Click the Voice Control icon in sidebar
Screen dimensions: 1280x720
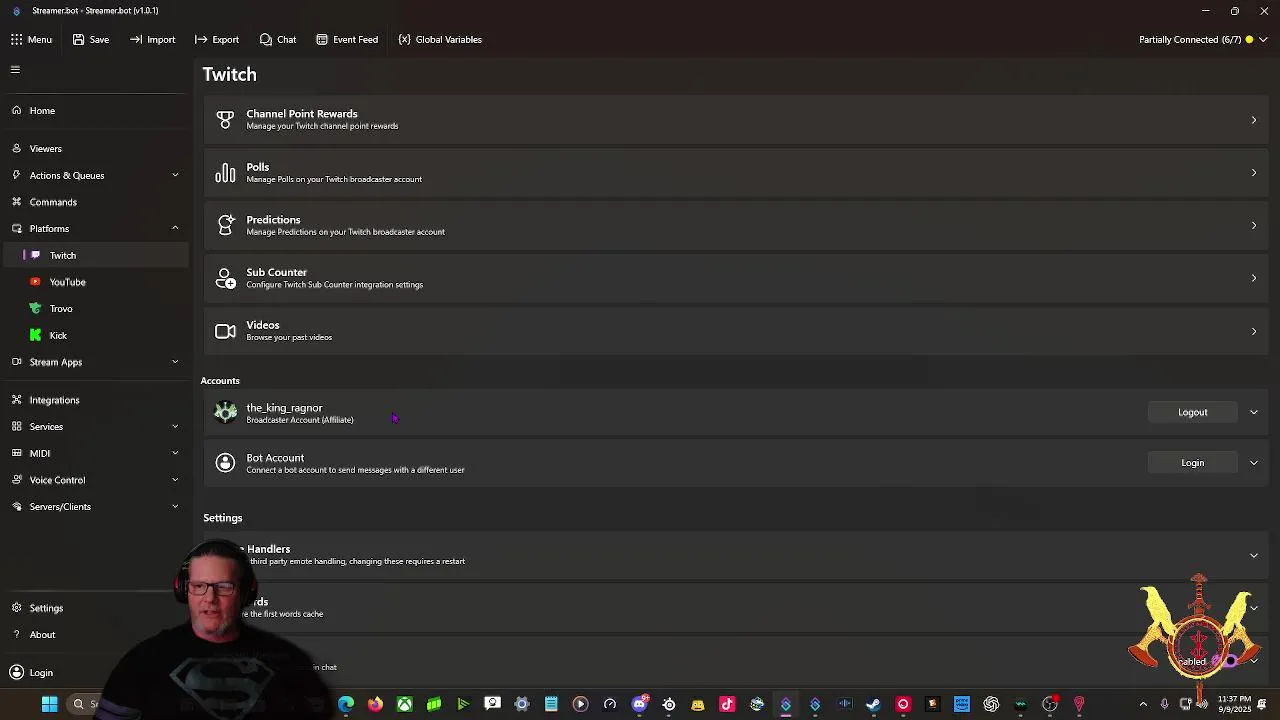(16, 480)
